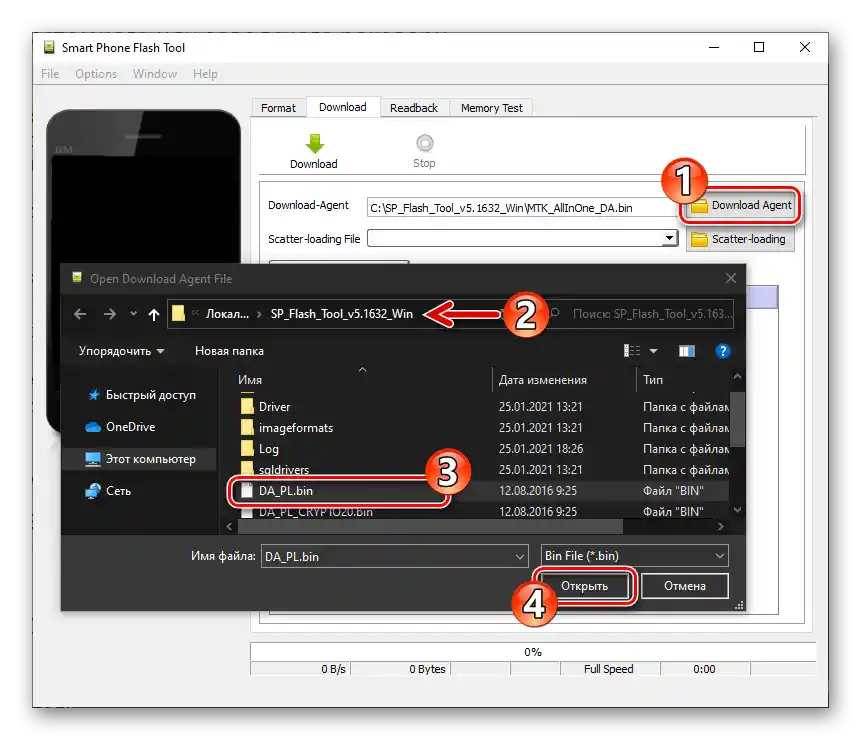Image resolution: width=861 pixels, height=740 pixels.
Task: Click date 25.01.2021 18:26 of Log
Action: (x=541, y=449)
